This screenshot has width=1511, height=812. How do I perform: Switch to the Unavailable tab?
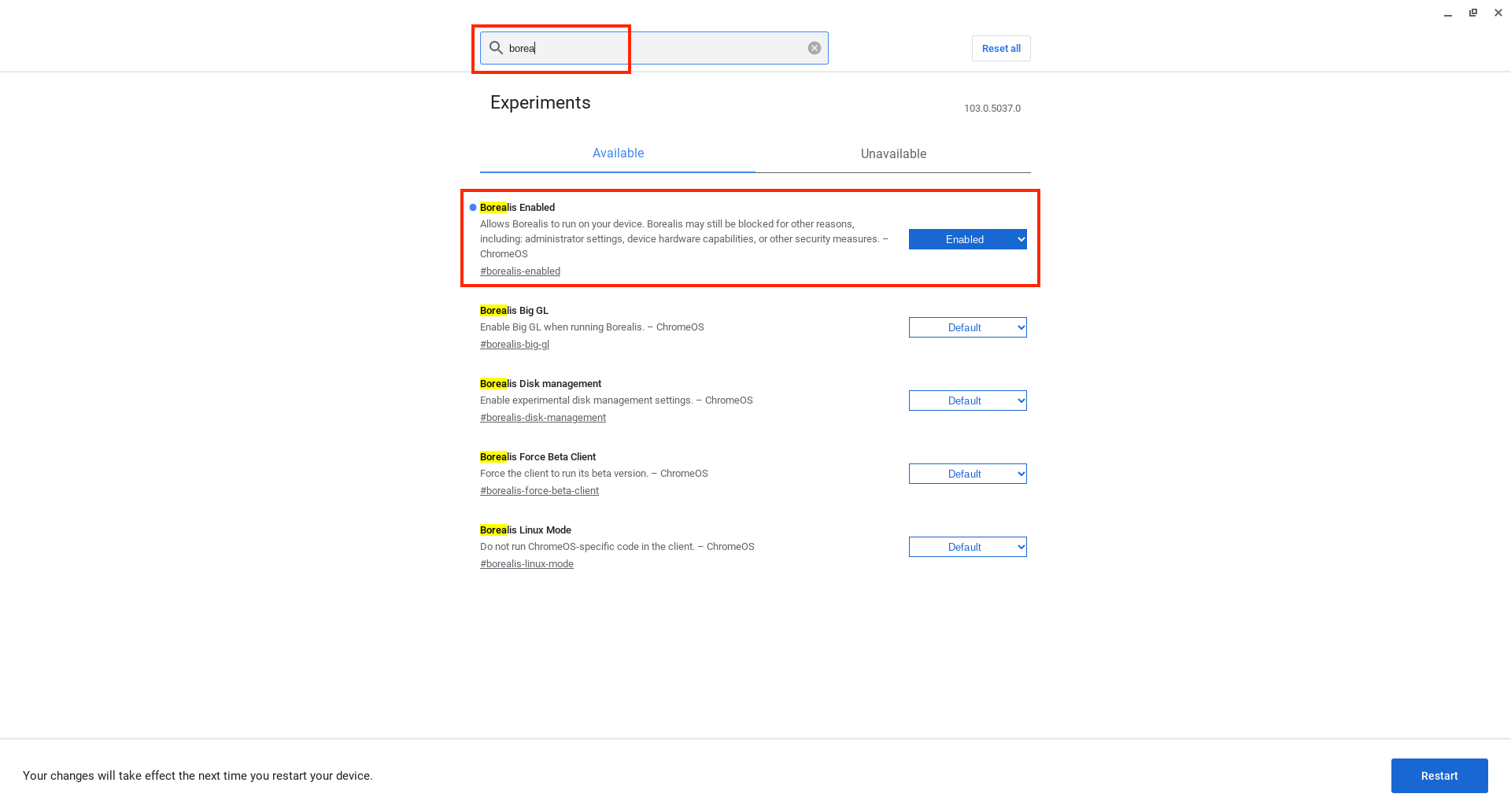click(x=893, y=153)
